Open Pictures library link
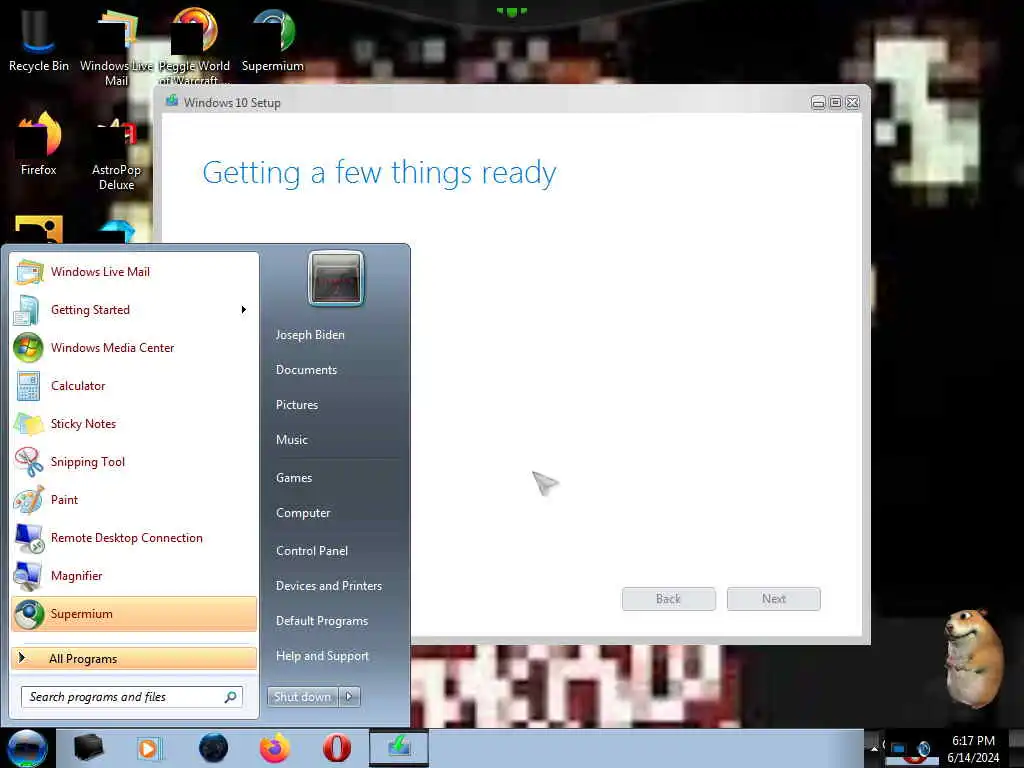The image size is (1024, 768). point(296,405)
